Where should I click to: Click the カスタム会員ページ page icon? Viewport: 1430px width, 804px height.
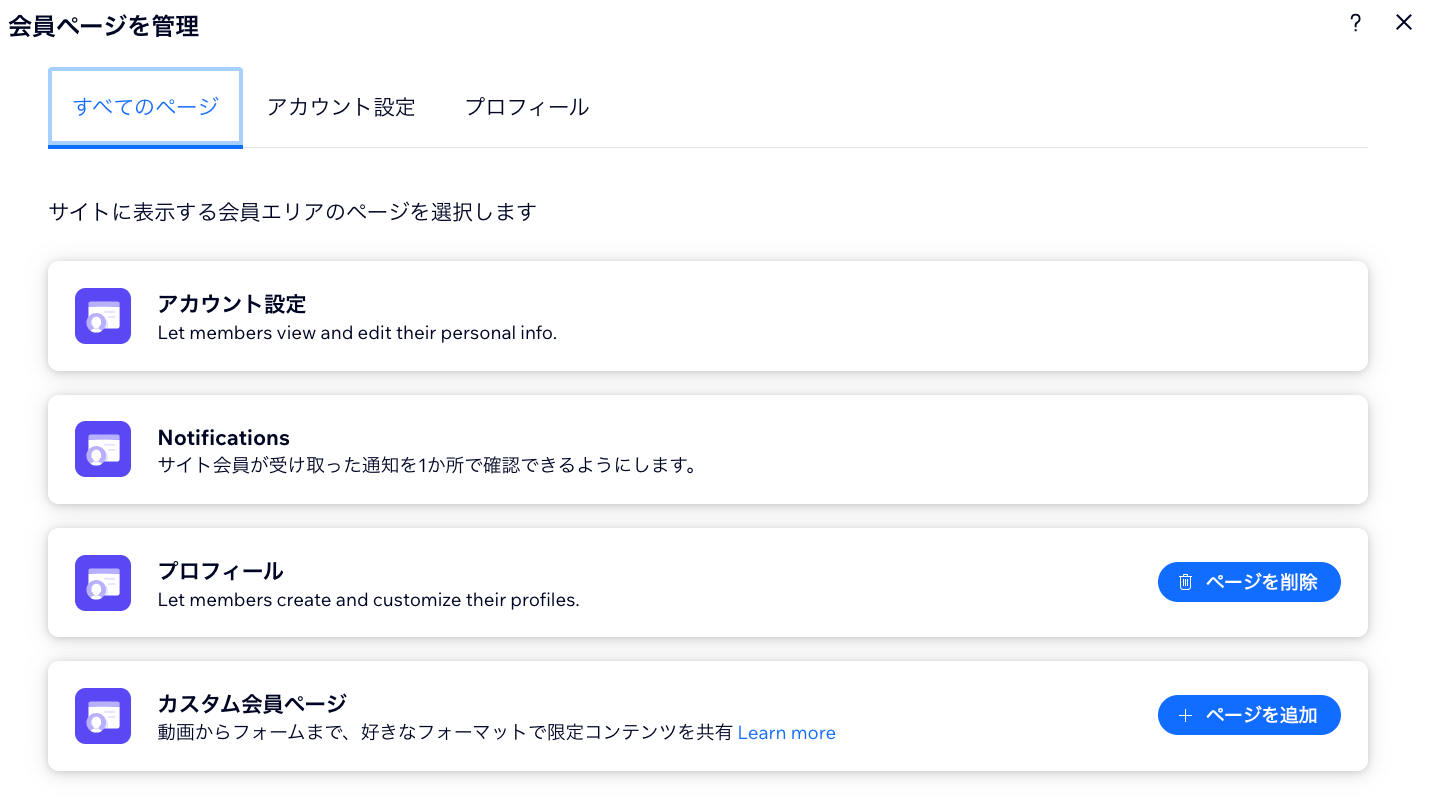(102, 715)
